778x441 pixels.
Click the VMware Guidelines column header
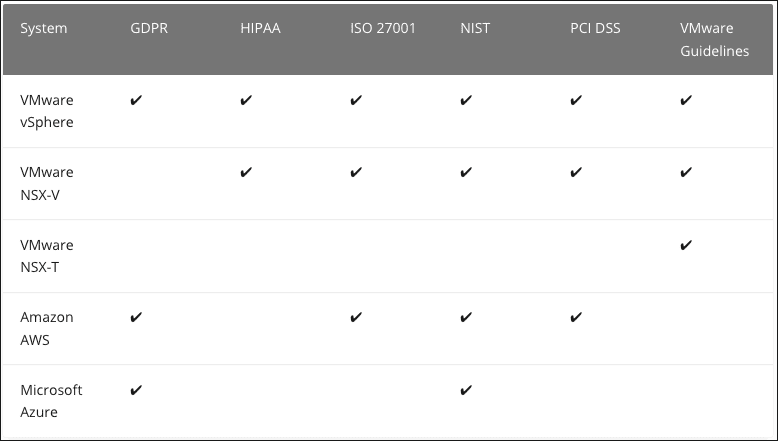(714, 40)
